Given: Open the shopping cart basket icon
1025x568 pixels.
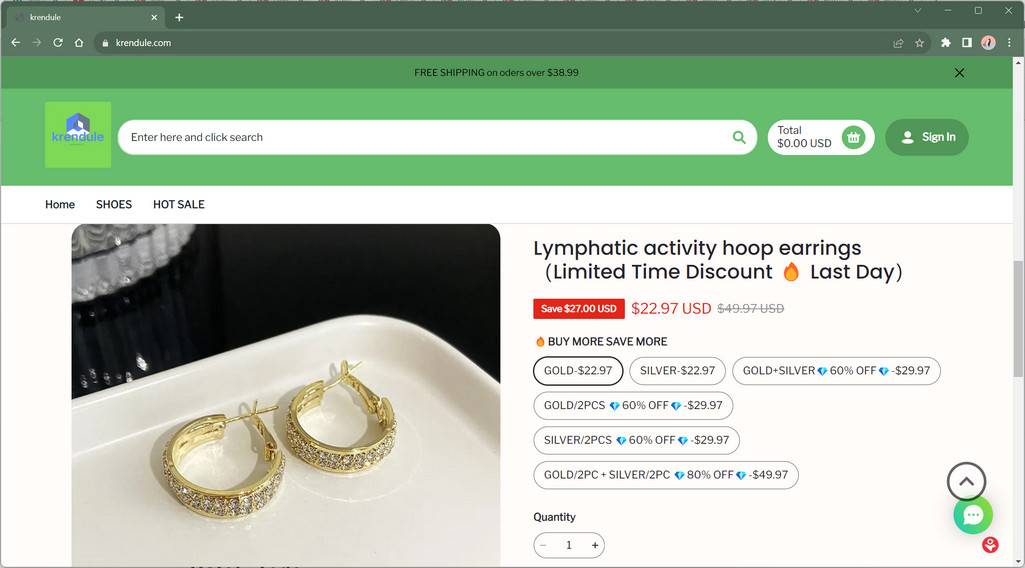Looking at the screenshot, I should pos(853,138).
